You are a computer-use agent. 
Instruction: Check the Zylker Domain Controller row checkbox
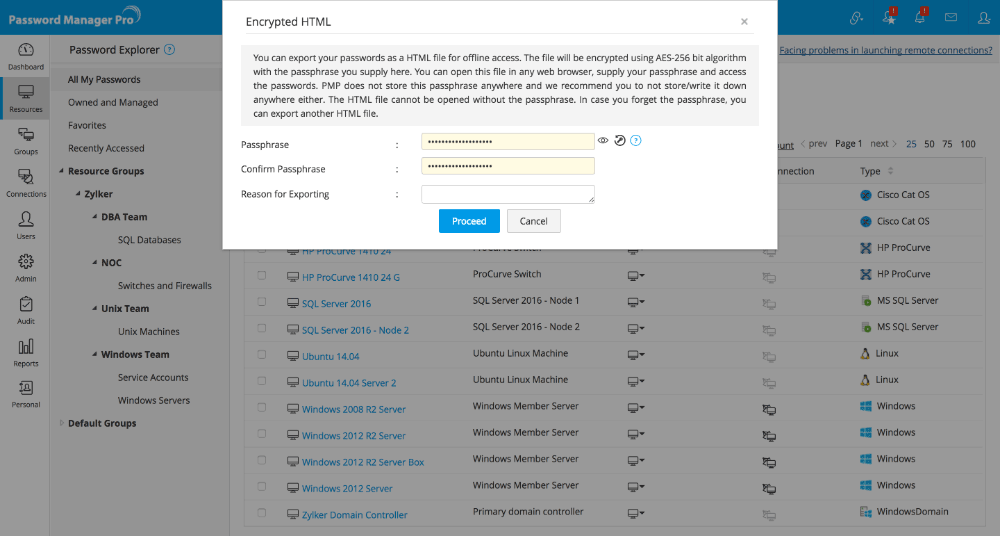tap(262, 514)
